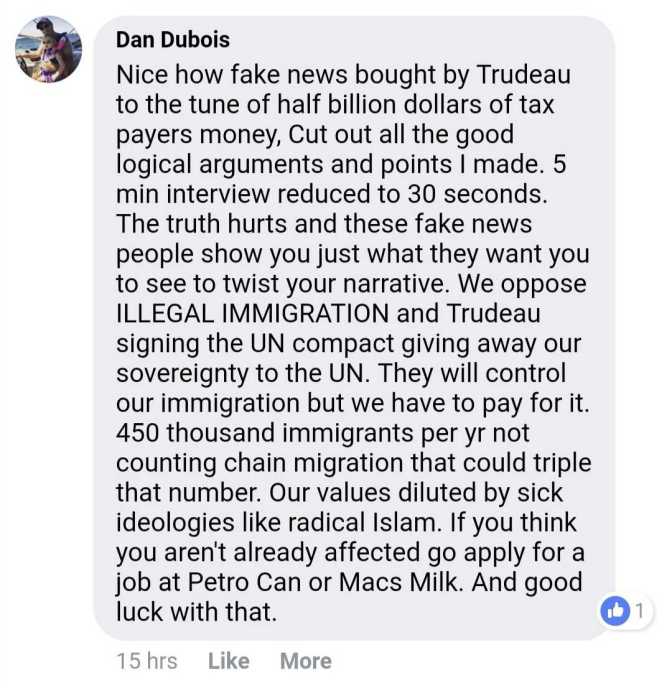Screen dimensions: 672x688
Task: Open comment permalink via 15 hrs
Action: pos(147,661)
